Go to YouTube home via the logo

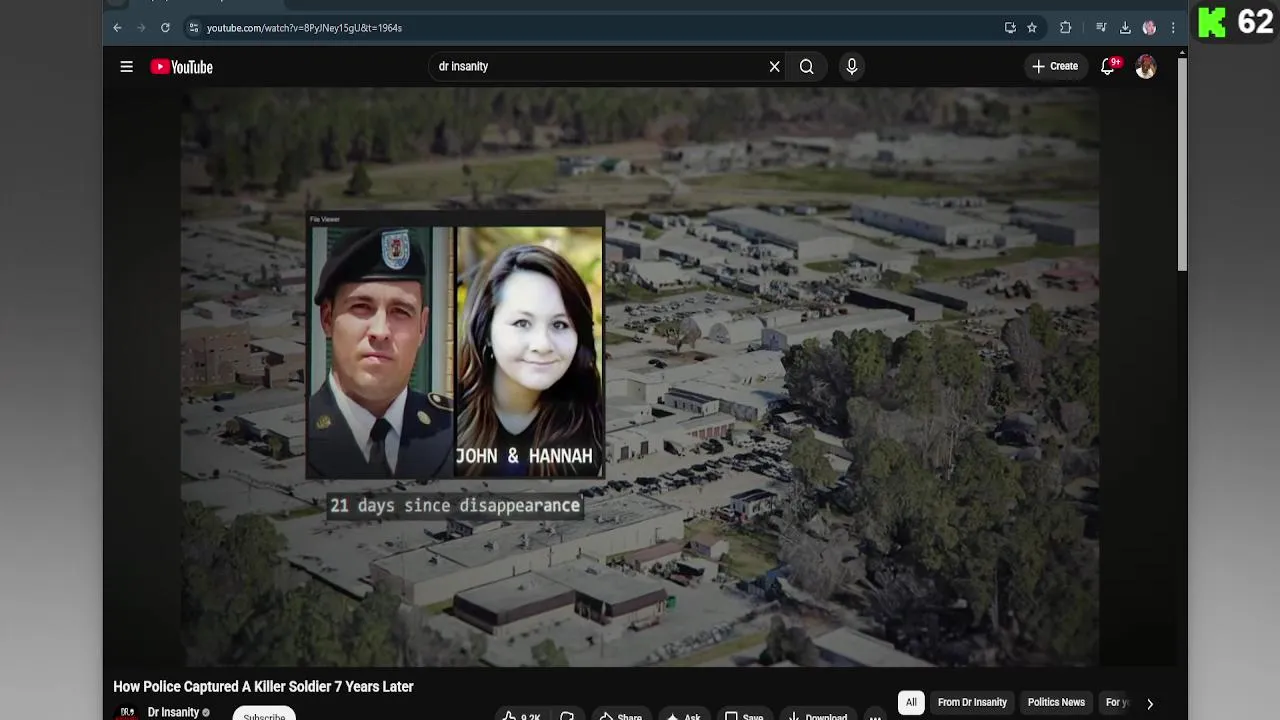[x=182, y=67]
